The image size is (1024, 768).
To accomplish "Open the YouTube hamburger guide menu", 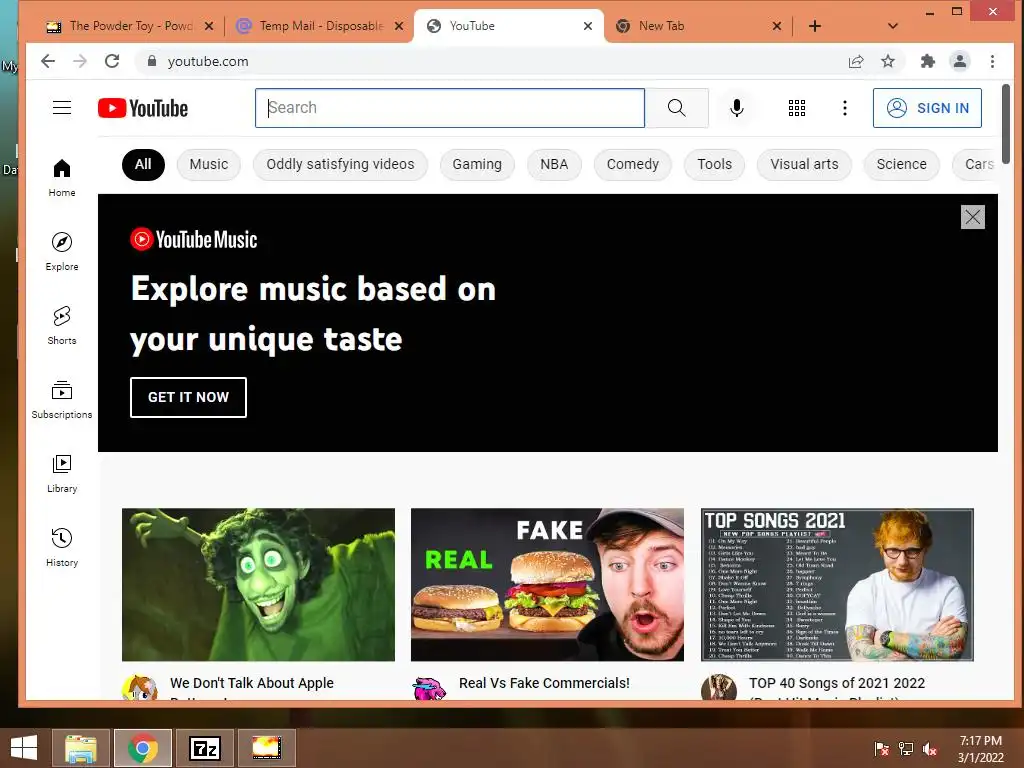I will (x=62, y=108).
